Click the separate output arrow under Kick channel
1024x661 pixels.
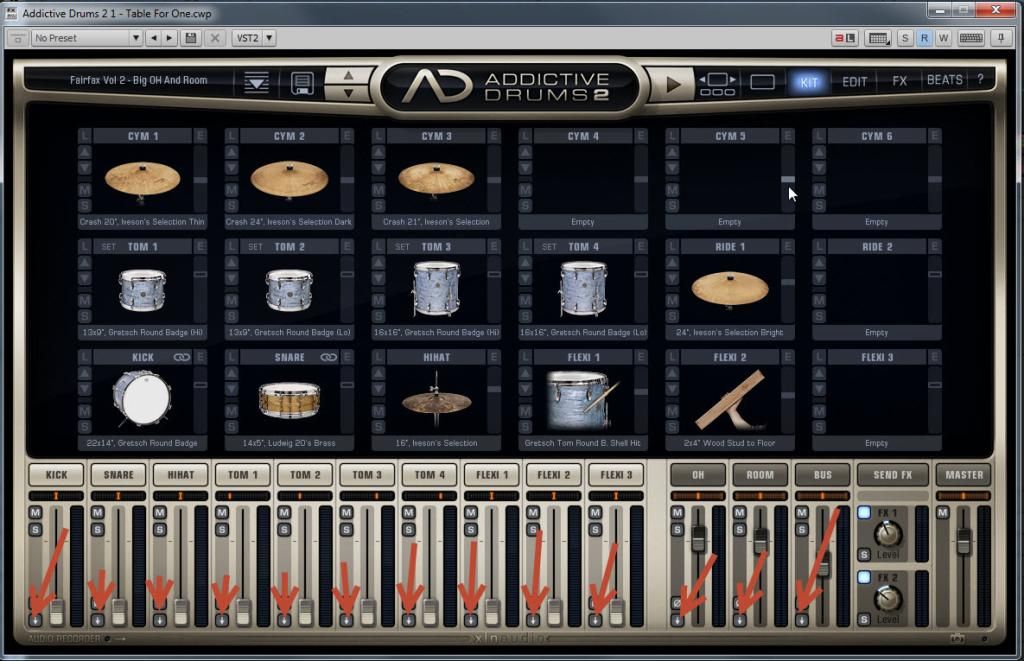35,620
